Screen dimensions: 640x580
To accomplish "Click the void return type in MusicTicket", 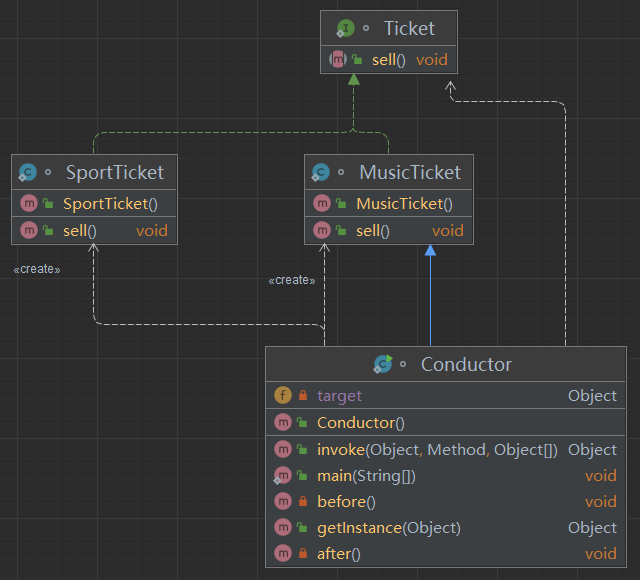I will [x=448, y=231].
